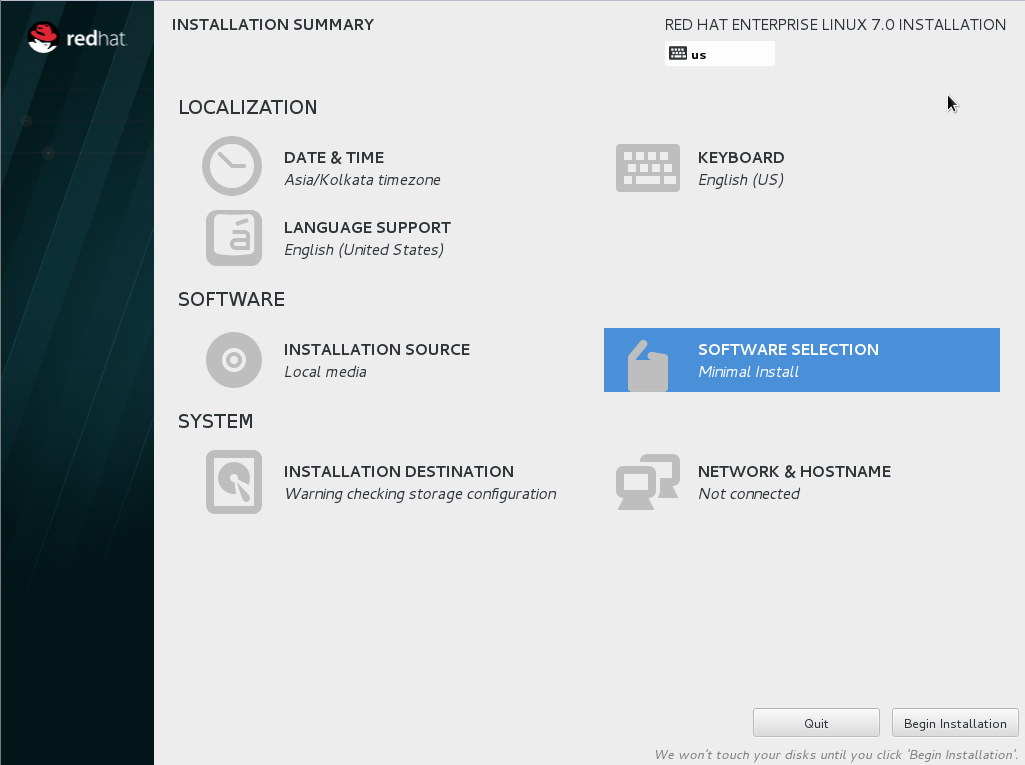The image size is (1025, 765).
Task: Open INSTALLATION DESTINATION label
Action: tap(399, 471)
